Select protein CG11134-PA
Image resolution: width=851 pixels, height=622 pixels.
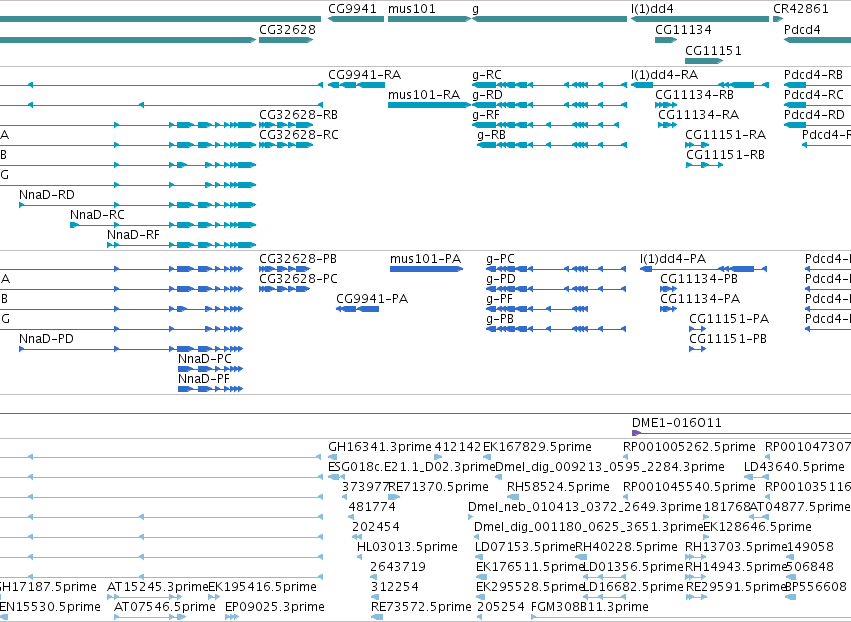pos(700,299)
